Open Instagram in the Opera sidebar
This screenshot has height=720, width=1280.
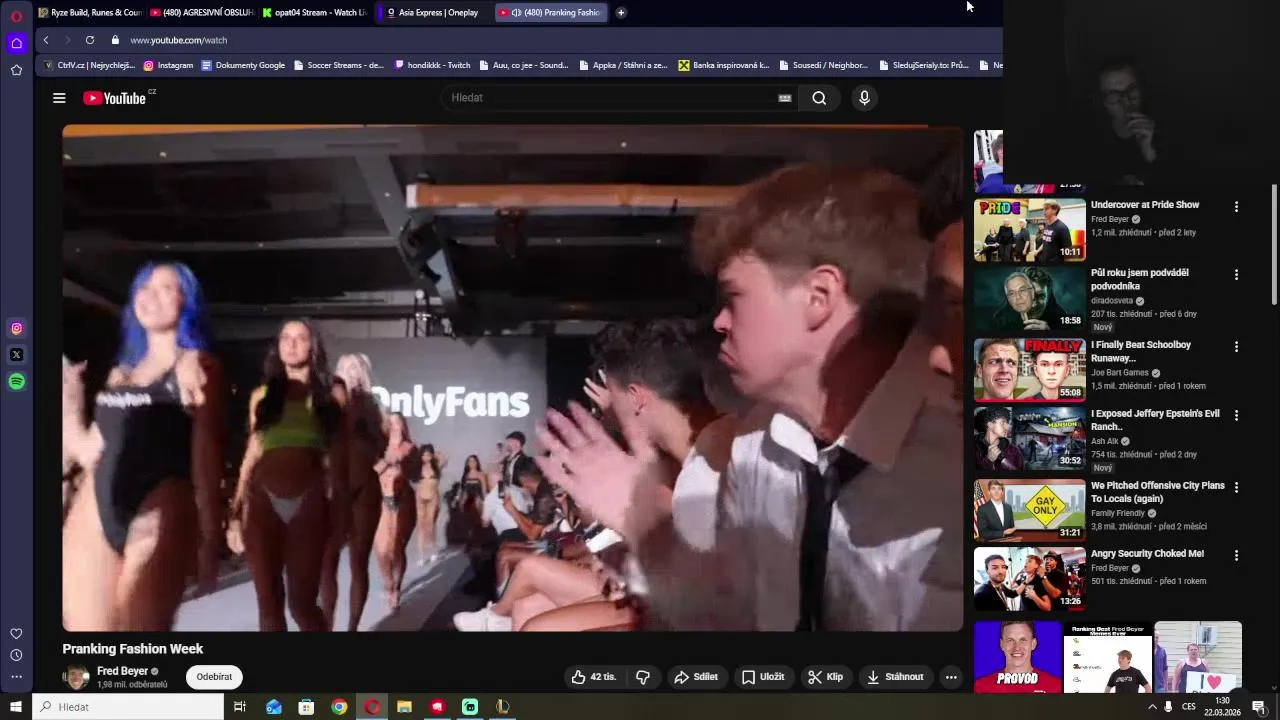pyautogui.click(x=16, y=328)
